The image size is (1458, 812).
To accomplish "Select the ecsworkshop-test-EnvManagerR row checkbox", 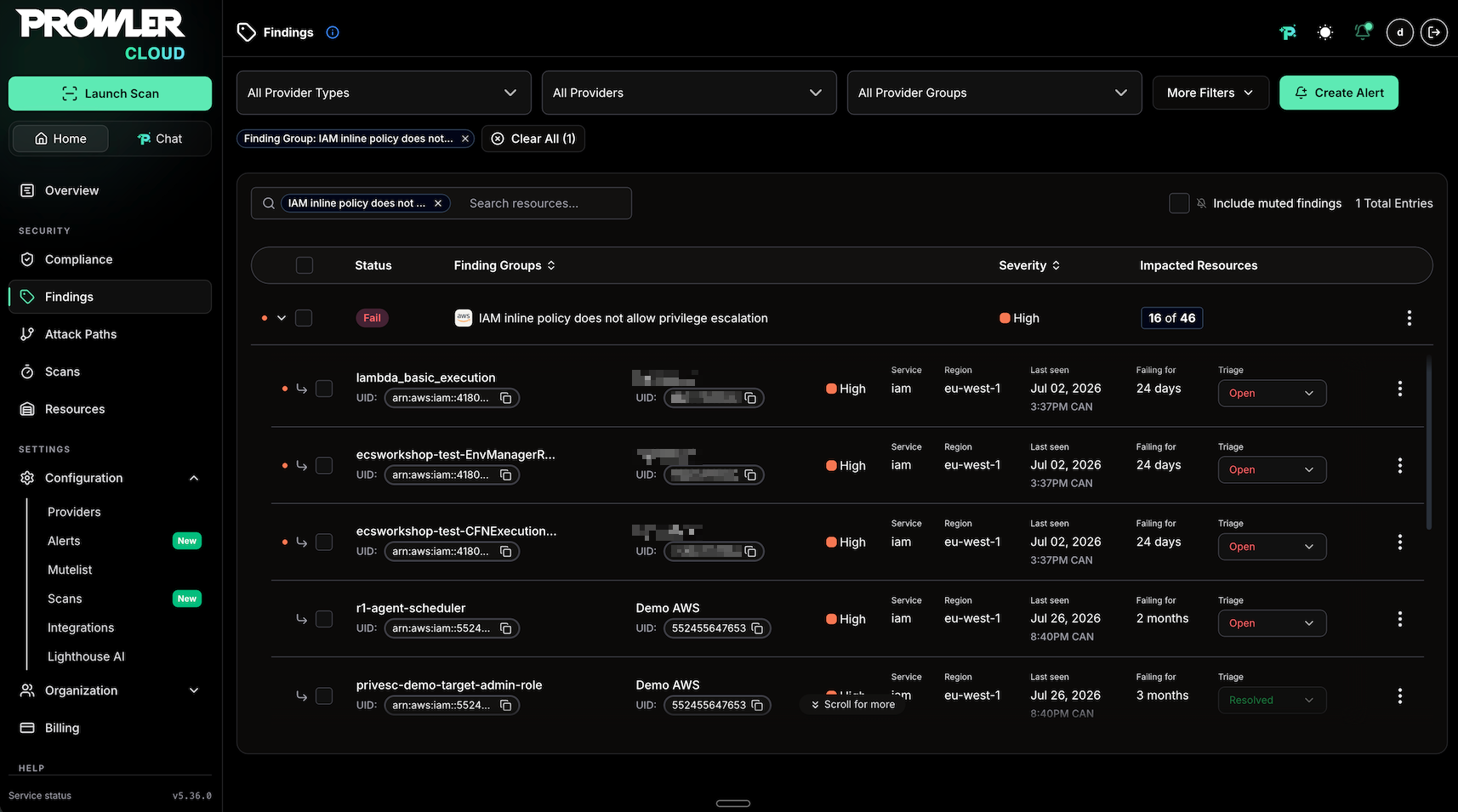I will (x=324, y=465).
